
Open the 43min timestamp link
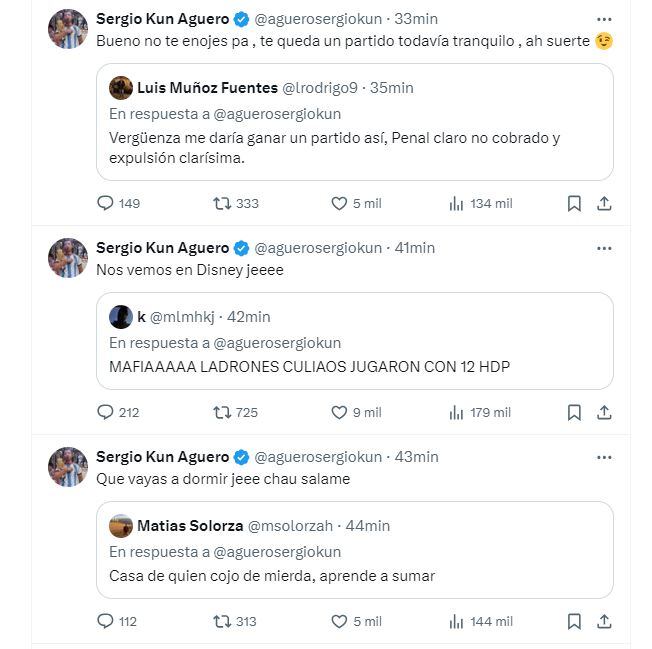click(416, 456)
